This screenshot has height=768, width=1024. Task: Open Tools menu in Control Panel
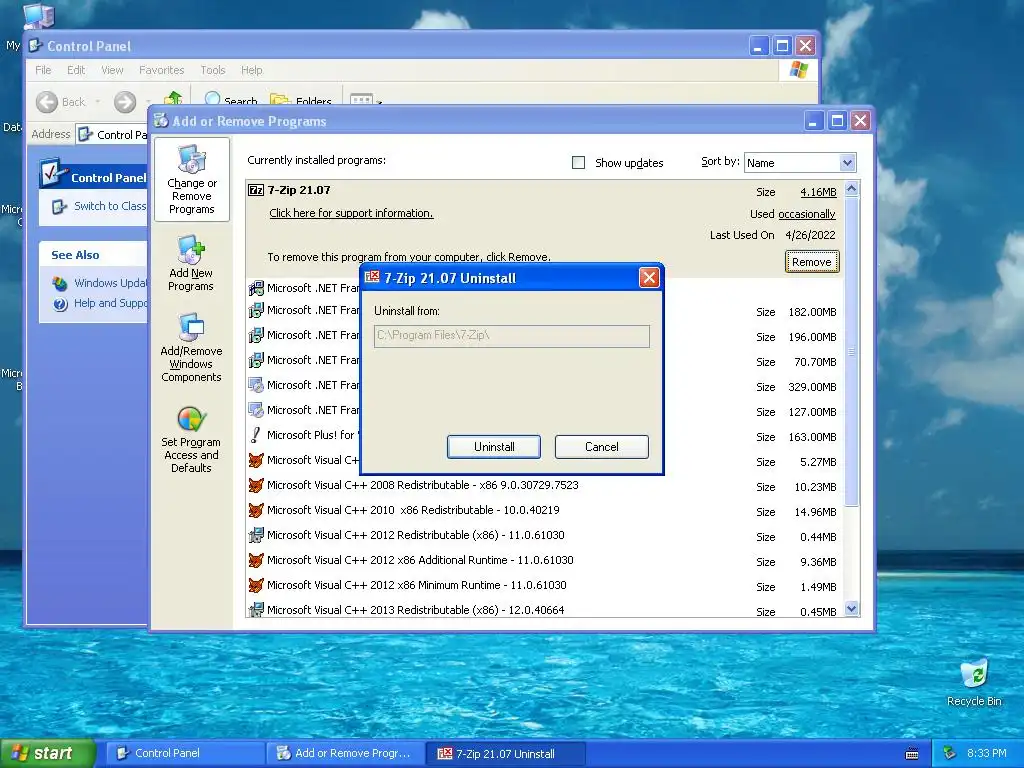coord(212,70)
